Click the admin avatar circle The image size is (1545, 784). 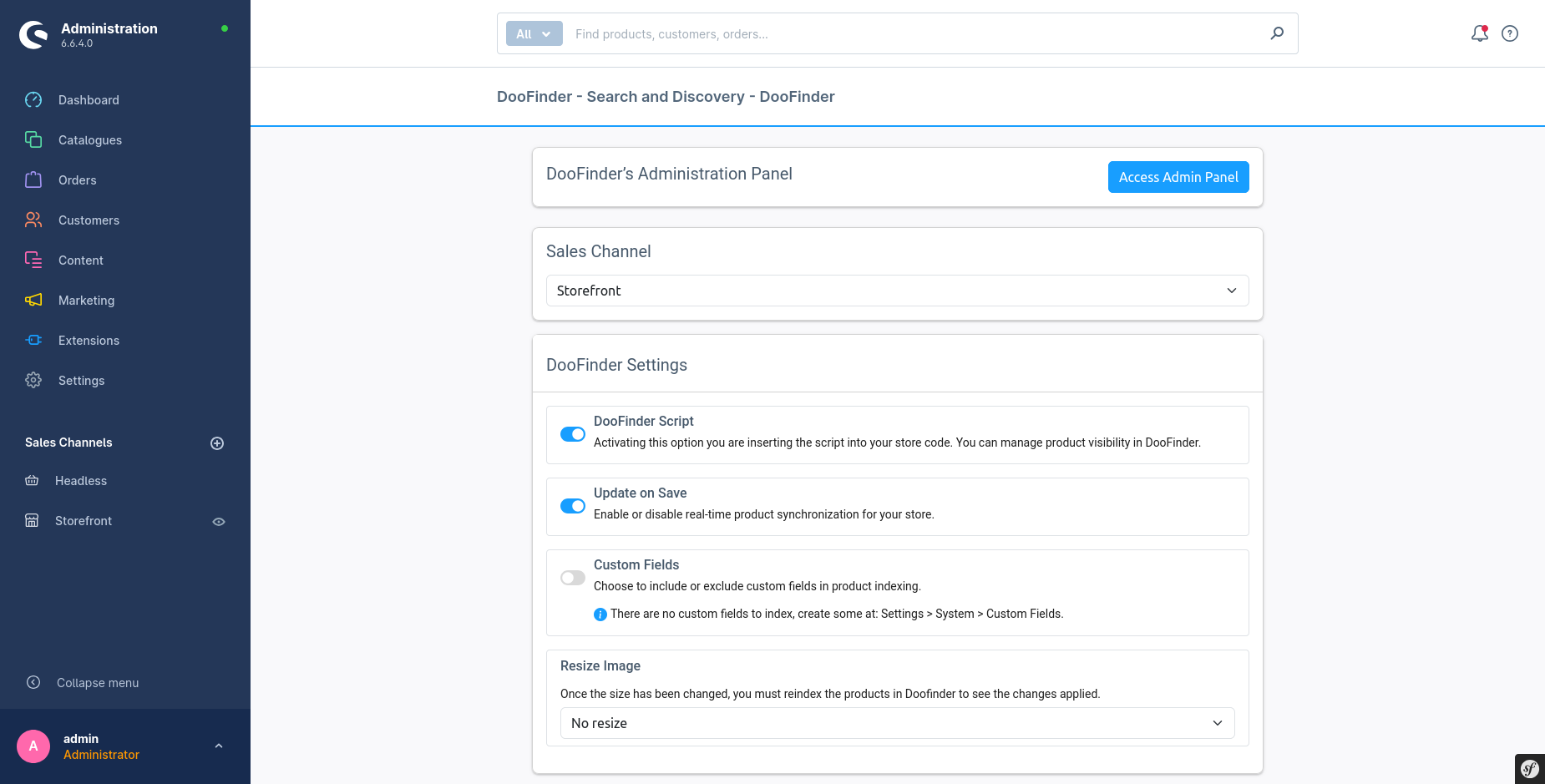pos(33,746)
